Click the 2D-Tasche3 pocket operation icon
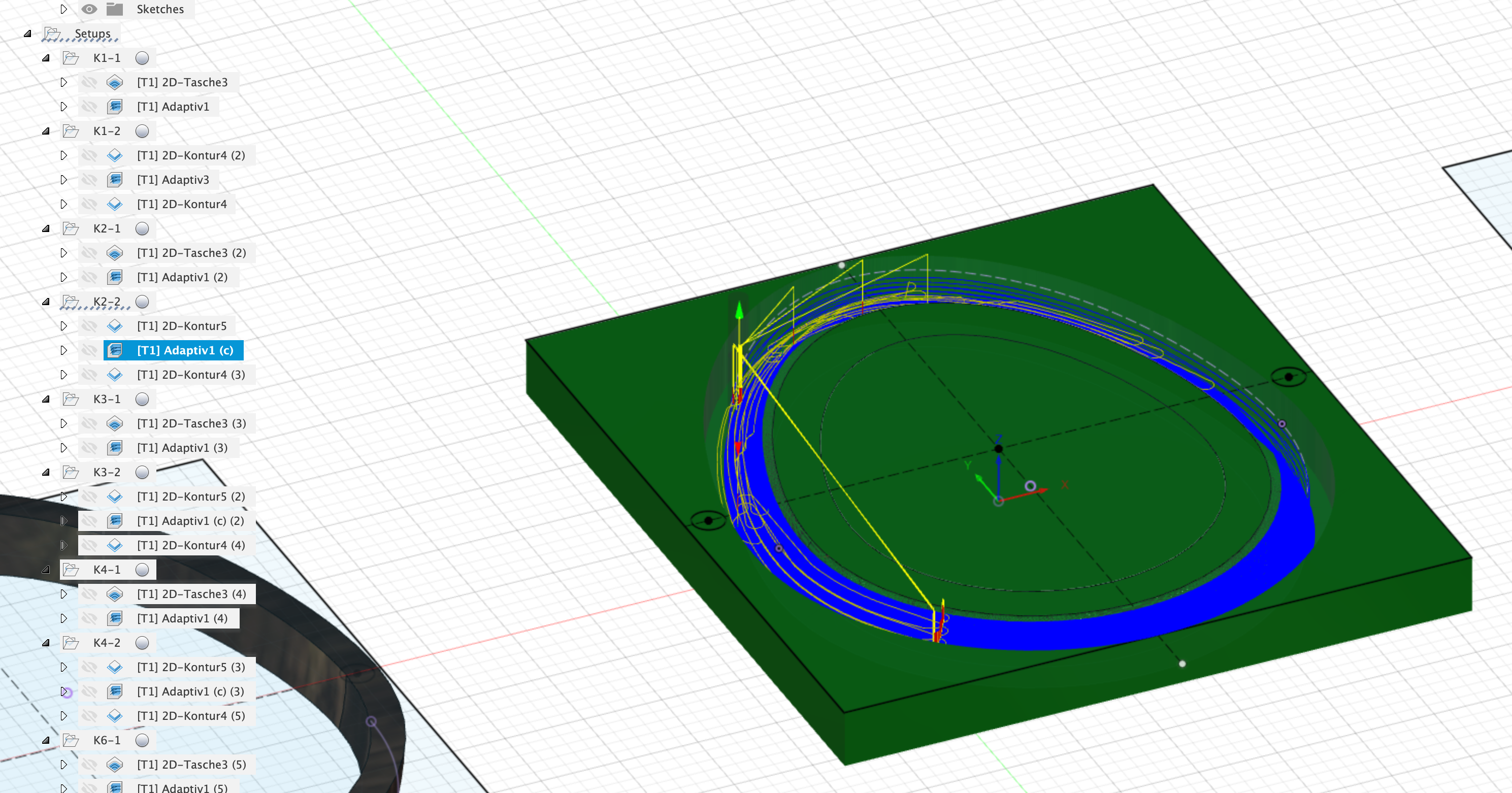 (x=115, y=82)
